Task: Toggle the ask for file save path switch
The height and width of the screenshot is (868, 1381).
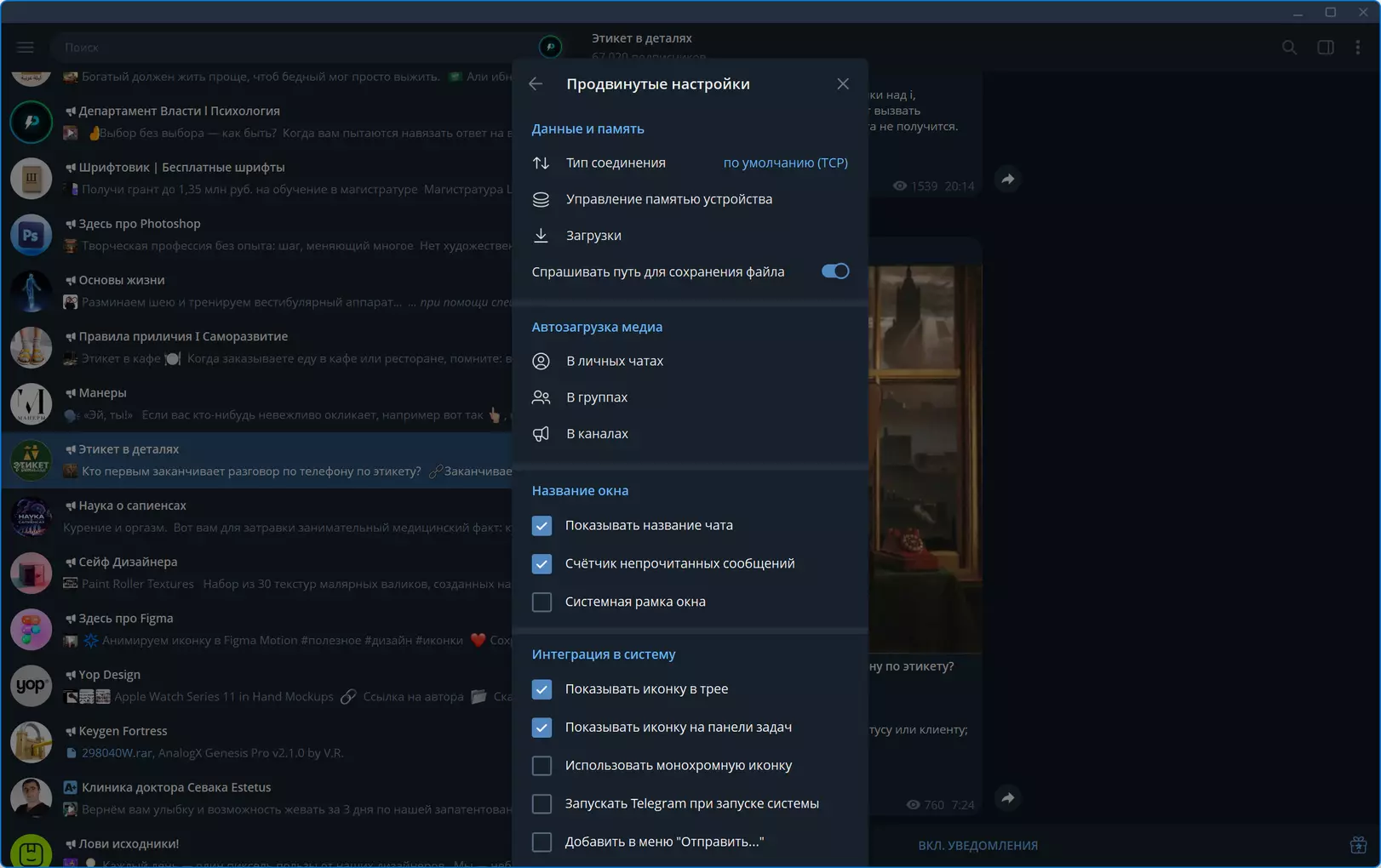Action: pos(834,271)
